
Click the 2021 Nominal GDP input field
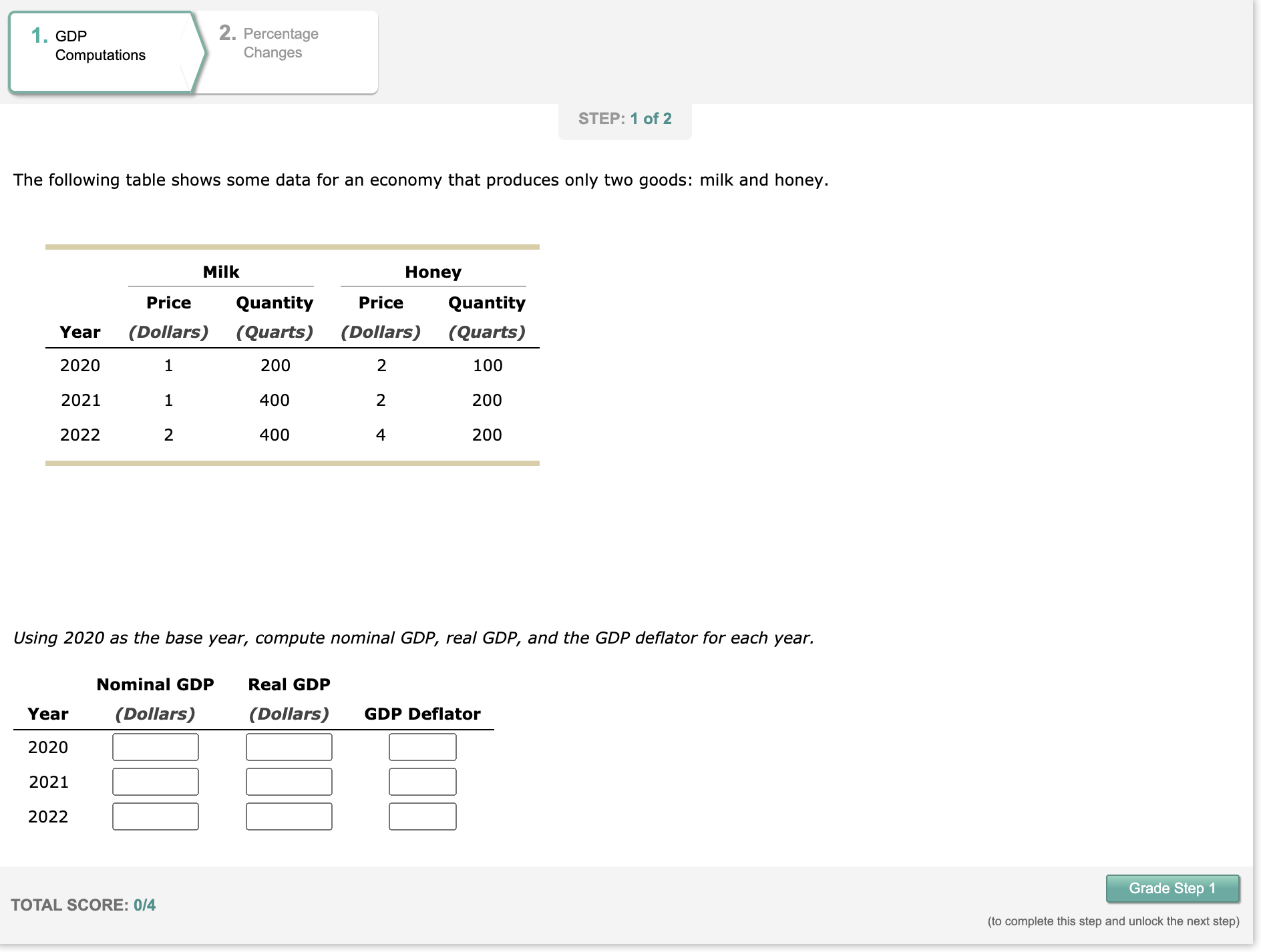pos(155,781)
